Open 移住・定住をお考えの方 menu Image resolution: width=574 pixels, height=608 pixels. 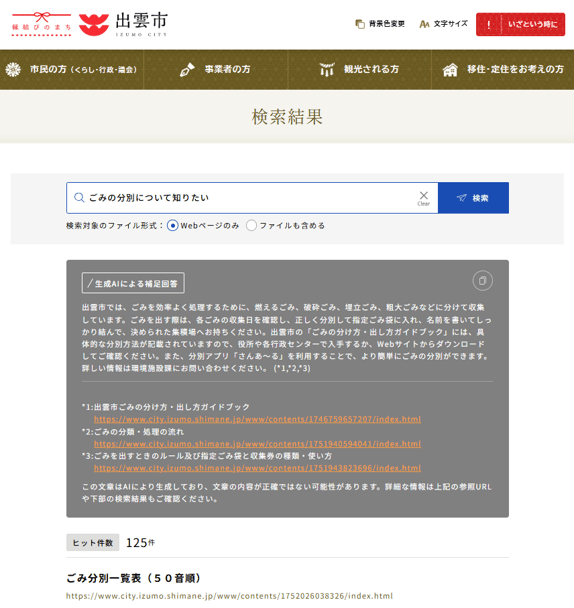click(x=503, y=70)
